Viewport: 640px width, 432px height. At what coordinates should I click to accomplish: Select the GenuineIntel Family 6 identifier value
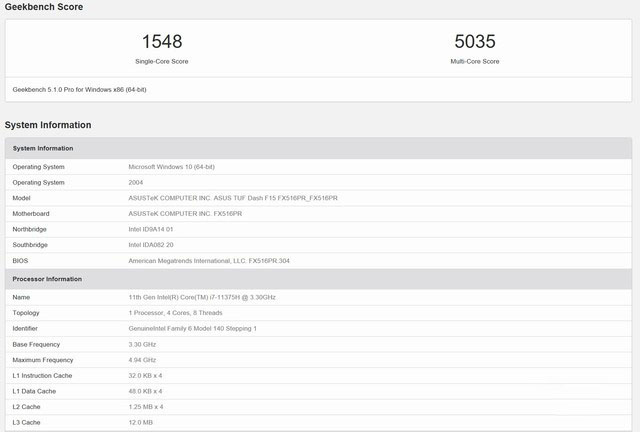tap(192, 328)
